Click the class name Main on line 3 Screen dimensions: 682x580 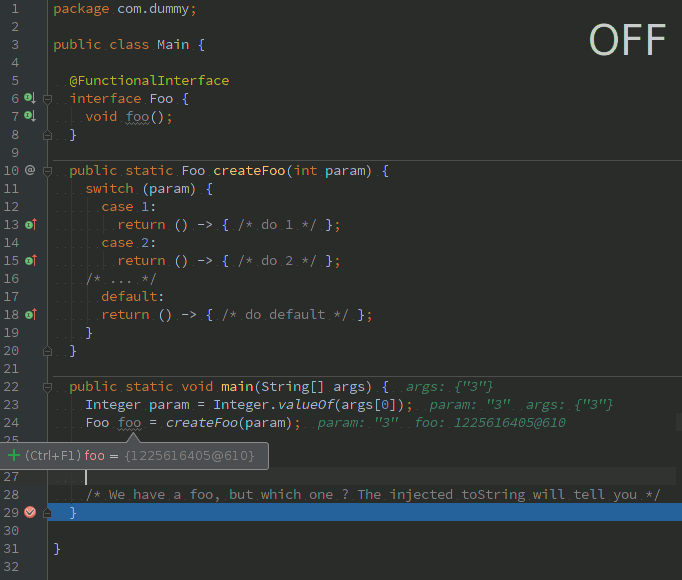click(x=173, y=44)
